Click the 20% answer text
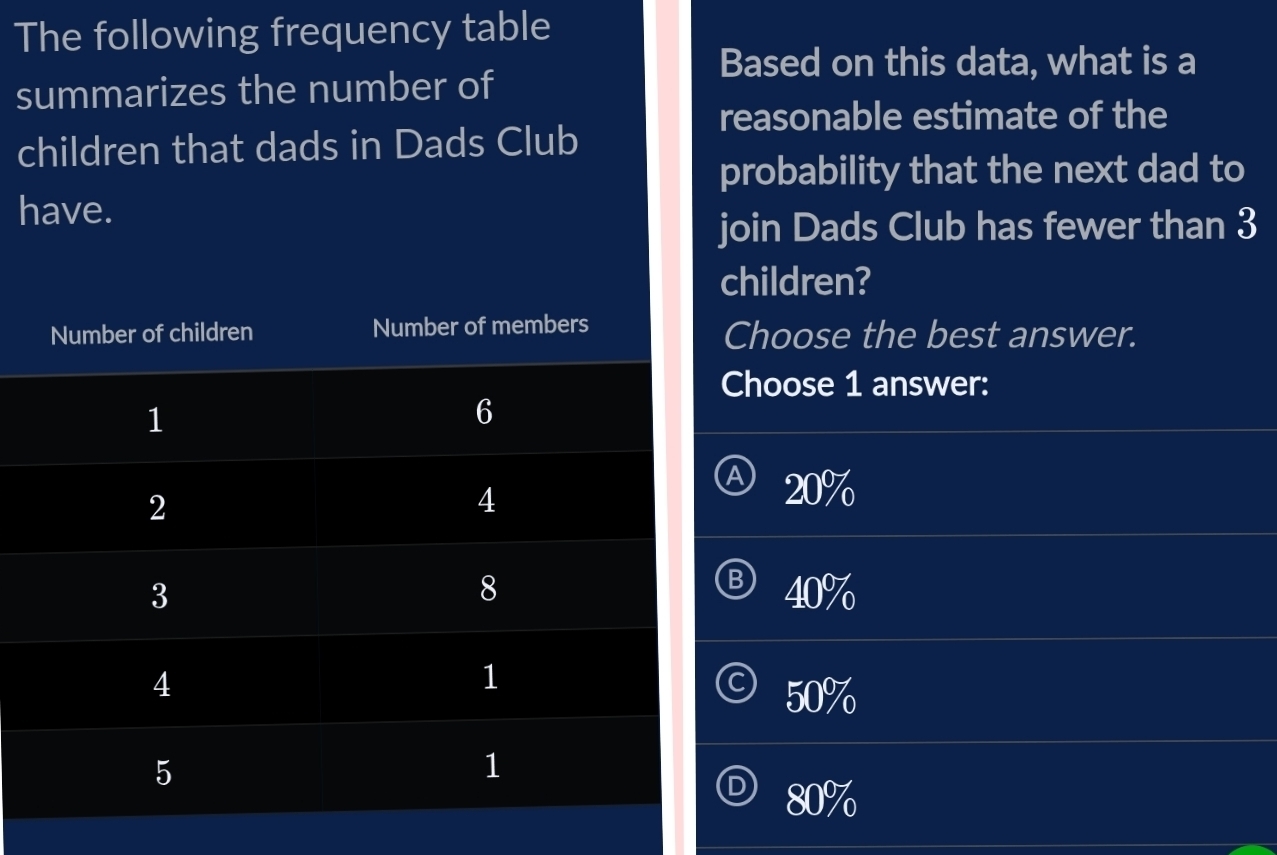Screen dimensions: 1277x855 click(x=820, y=492)
